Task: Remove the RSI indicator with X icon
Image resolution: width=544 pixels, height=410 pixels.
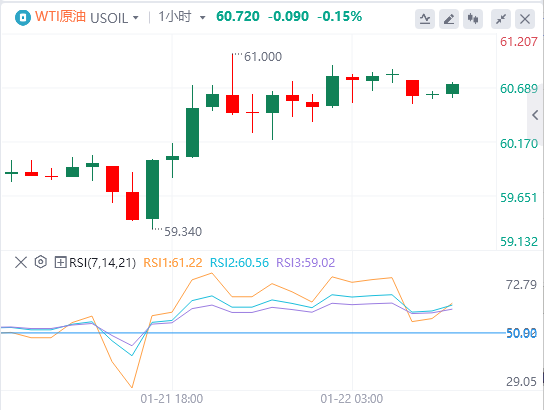Action: (x=21, y=262)
